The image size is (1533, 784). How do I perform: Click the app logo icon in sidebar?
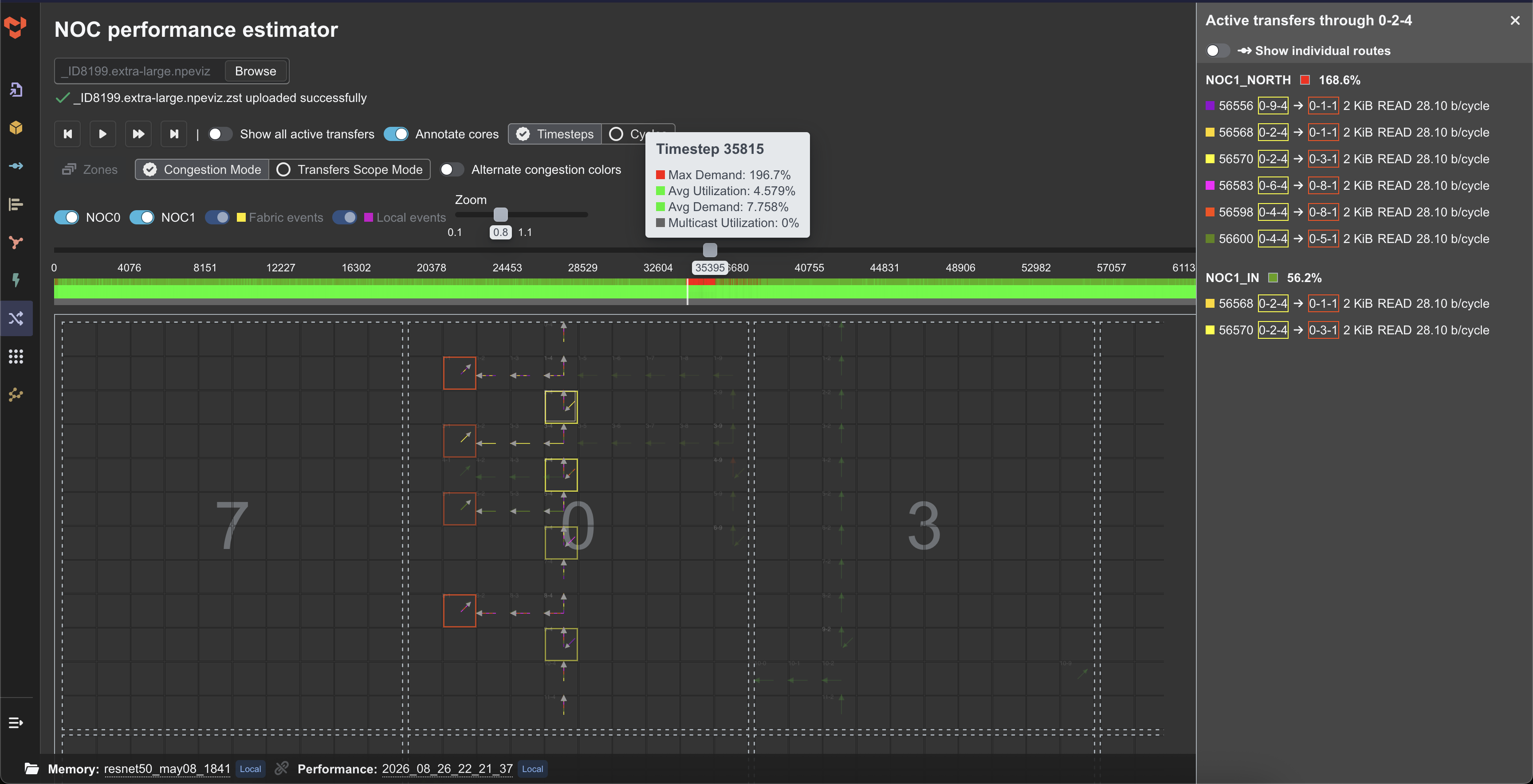pyautogui.click(x=16, y=27)
